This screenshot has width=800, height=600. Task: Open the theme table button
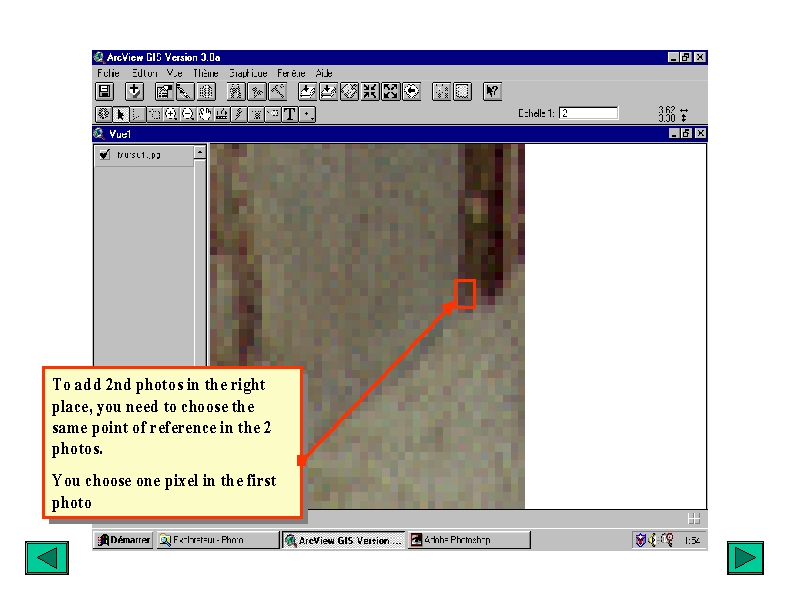click(206, 92)
